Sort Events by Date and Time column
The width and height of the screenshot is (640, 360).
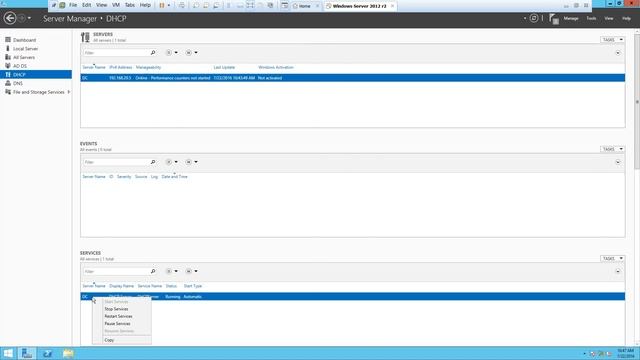[x=175, y=177]
